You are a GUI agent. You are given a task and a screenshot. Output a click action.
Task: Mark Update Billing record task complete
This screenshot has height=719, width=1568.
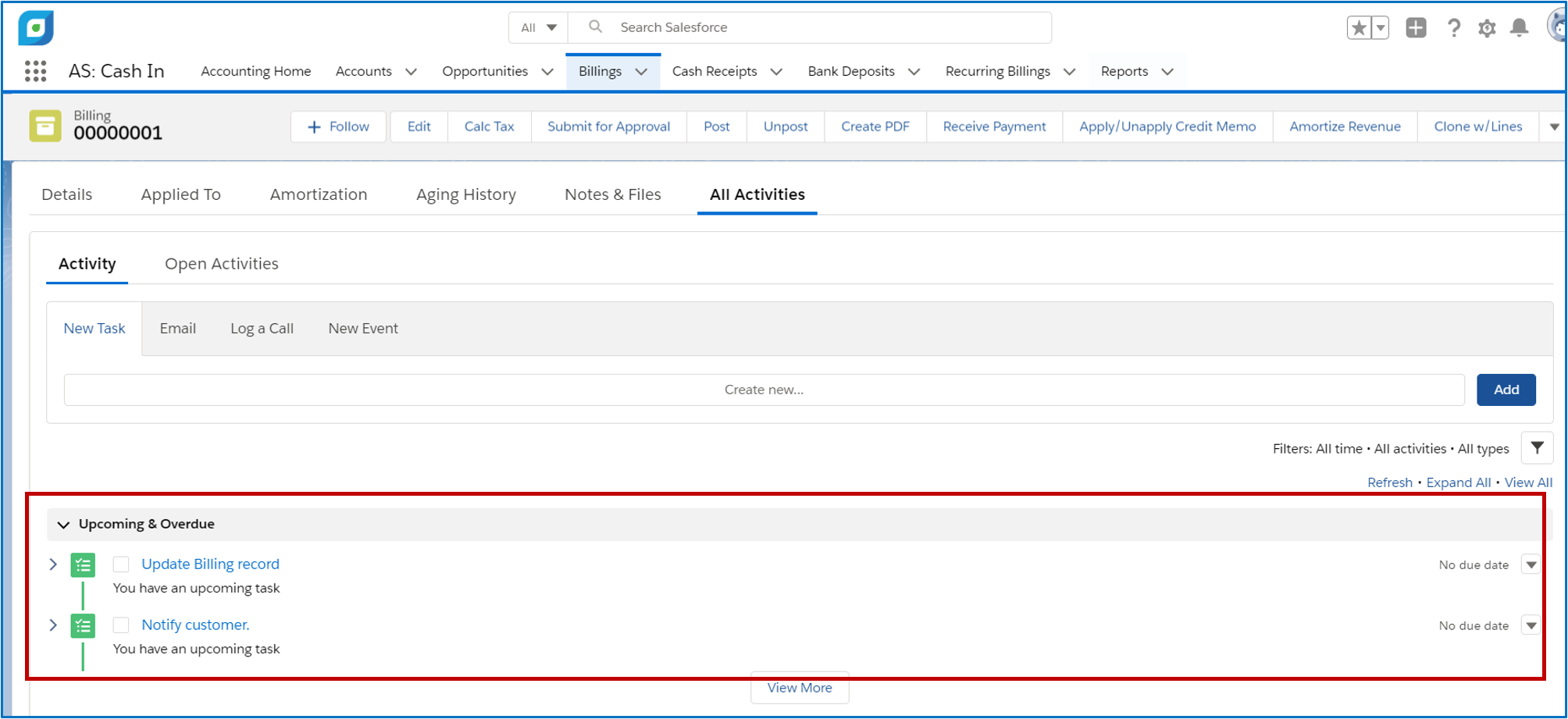121,564
